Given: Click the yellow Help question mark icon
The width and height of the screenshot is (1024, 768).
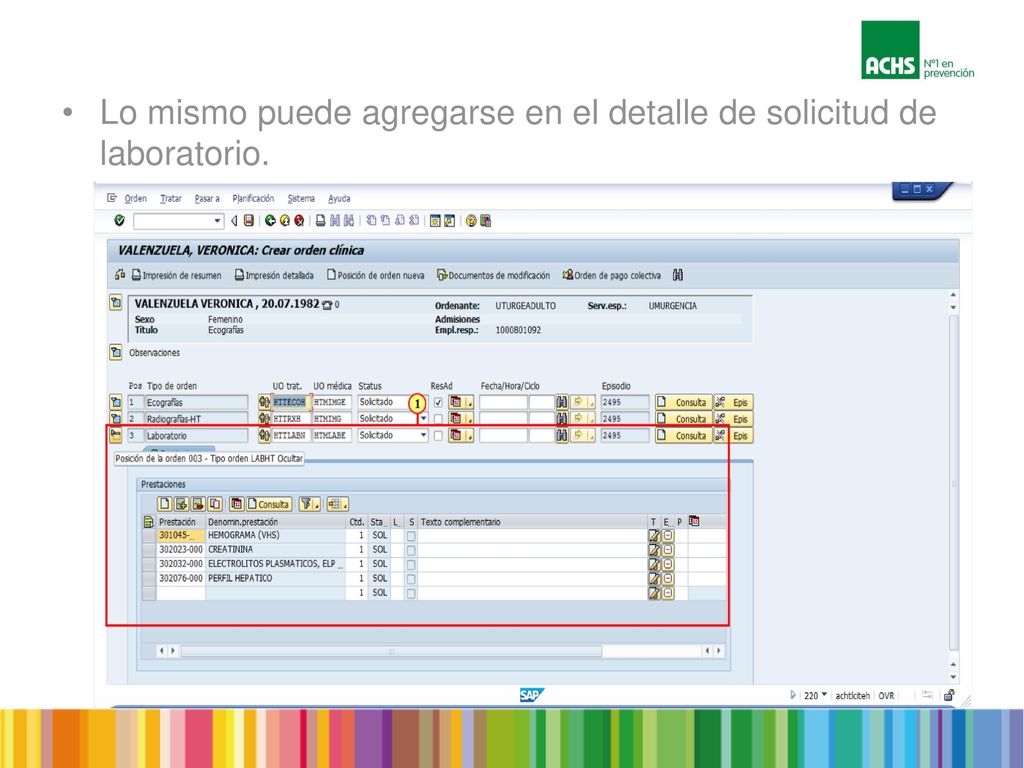Looking at the screenshot, I should point(471,221).
